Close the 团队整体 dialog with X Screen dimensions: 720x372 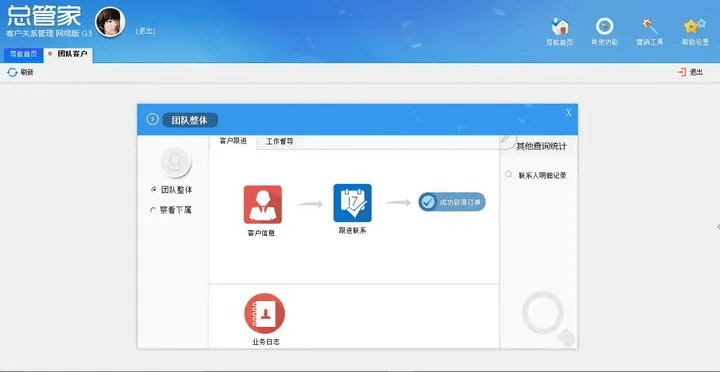coord(568,113)
